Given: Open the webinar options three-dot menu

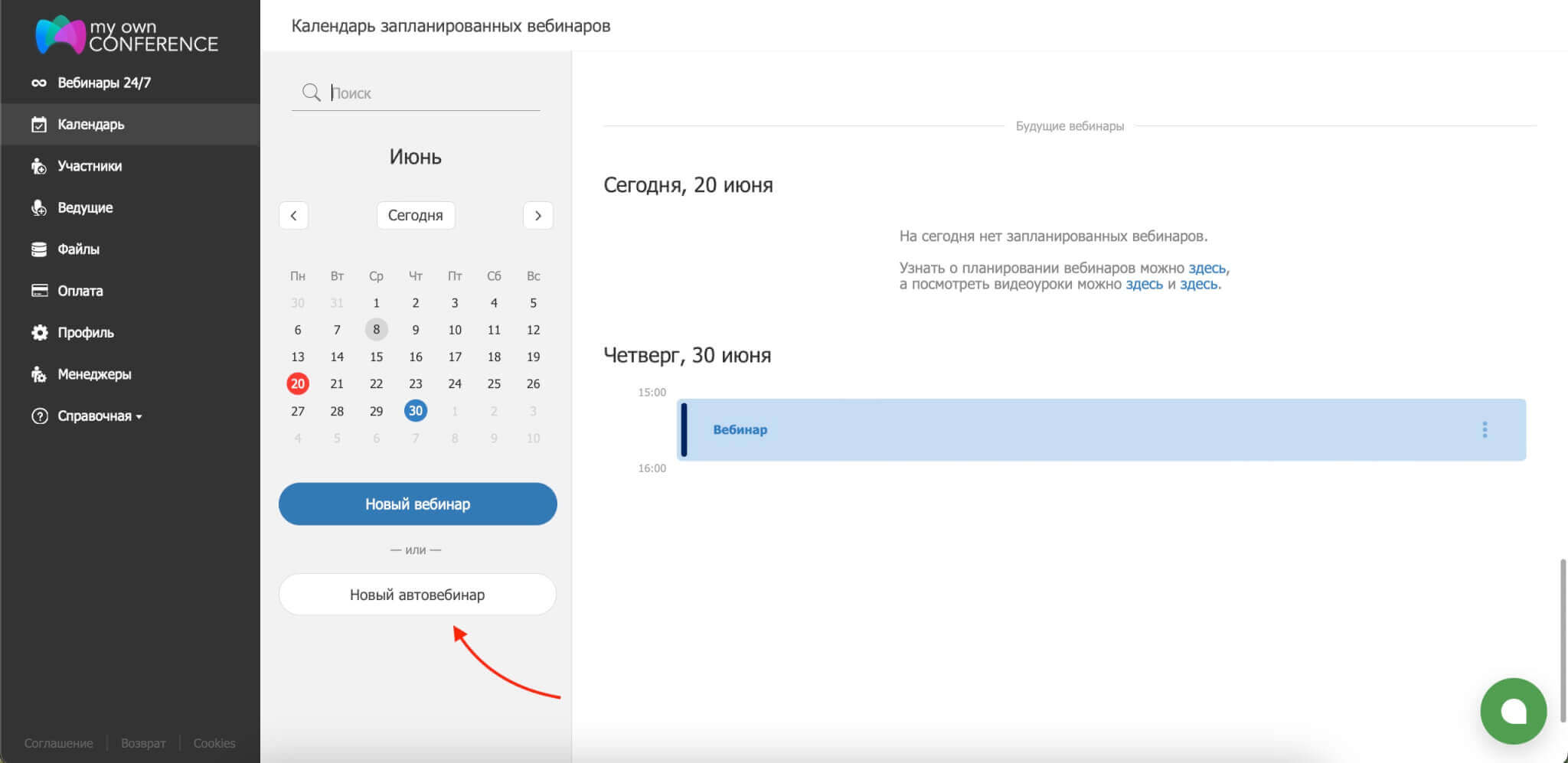Looking at the screenshot, I should click(1485, 429).
